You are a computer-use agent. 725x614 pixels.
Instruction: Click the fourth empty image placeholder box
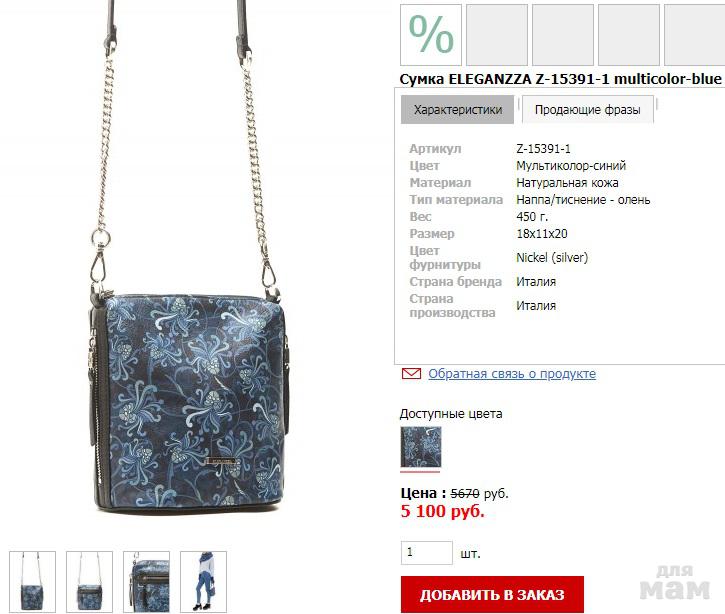[x=694, y=35]
